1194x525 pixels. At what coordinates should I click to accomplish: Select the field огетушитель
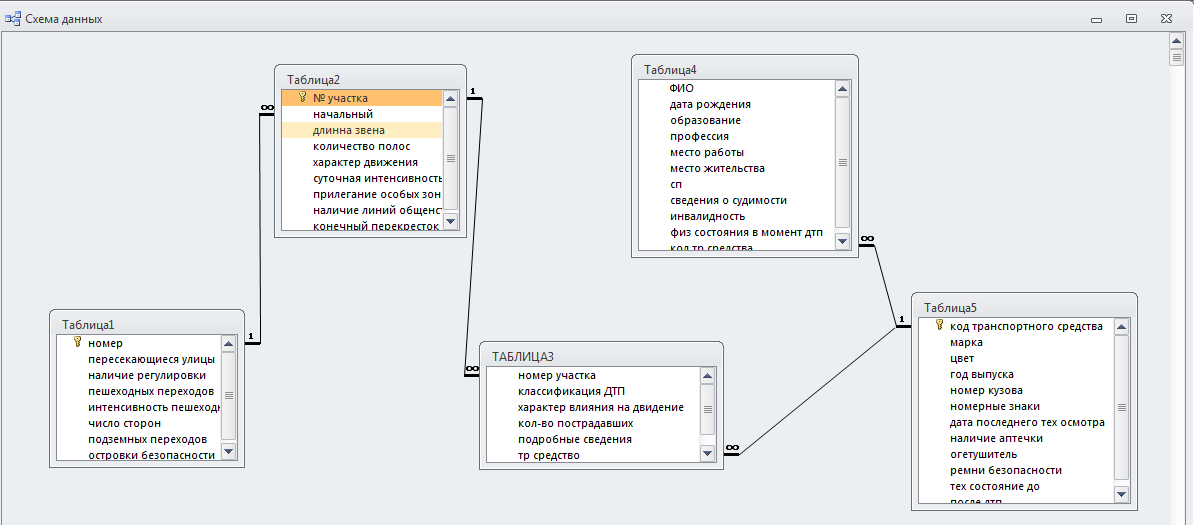pyautogui.click(x=1016, y=454)
